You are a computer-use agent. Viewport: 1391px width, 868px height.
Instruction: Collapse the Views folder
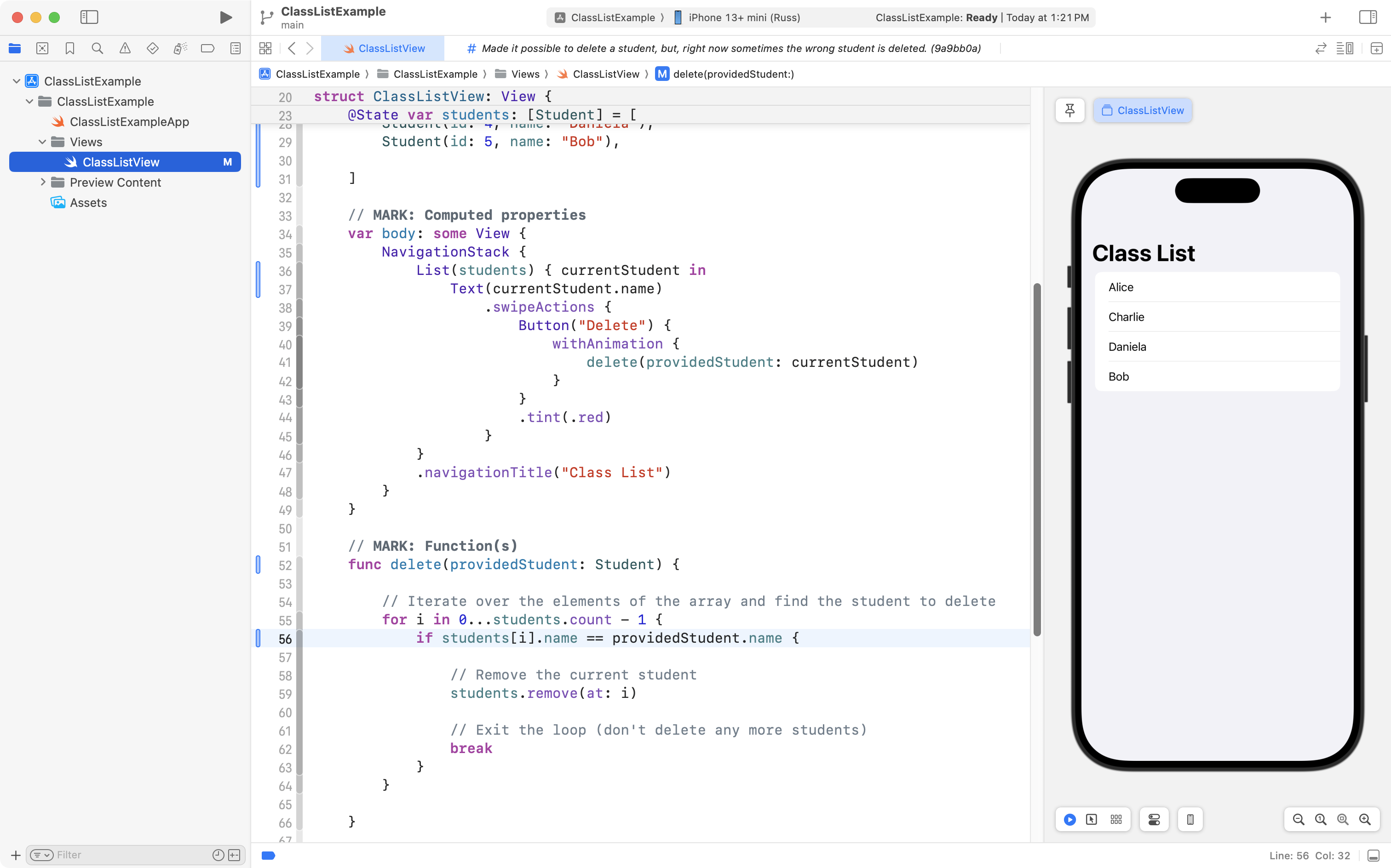coord(42,142)
